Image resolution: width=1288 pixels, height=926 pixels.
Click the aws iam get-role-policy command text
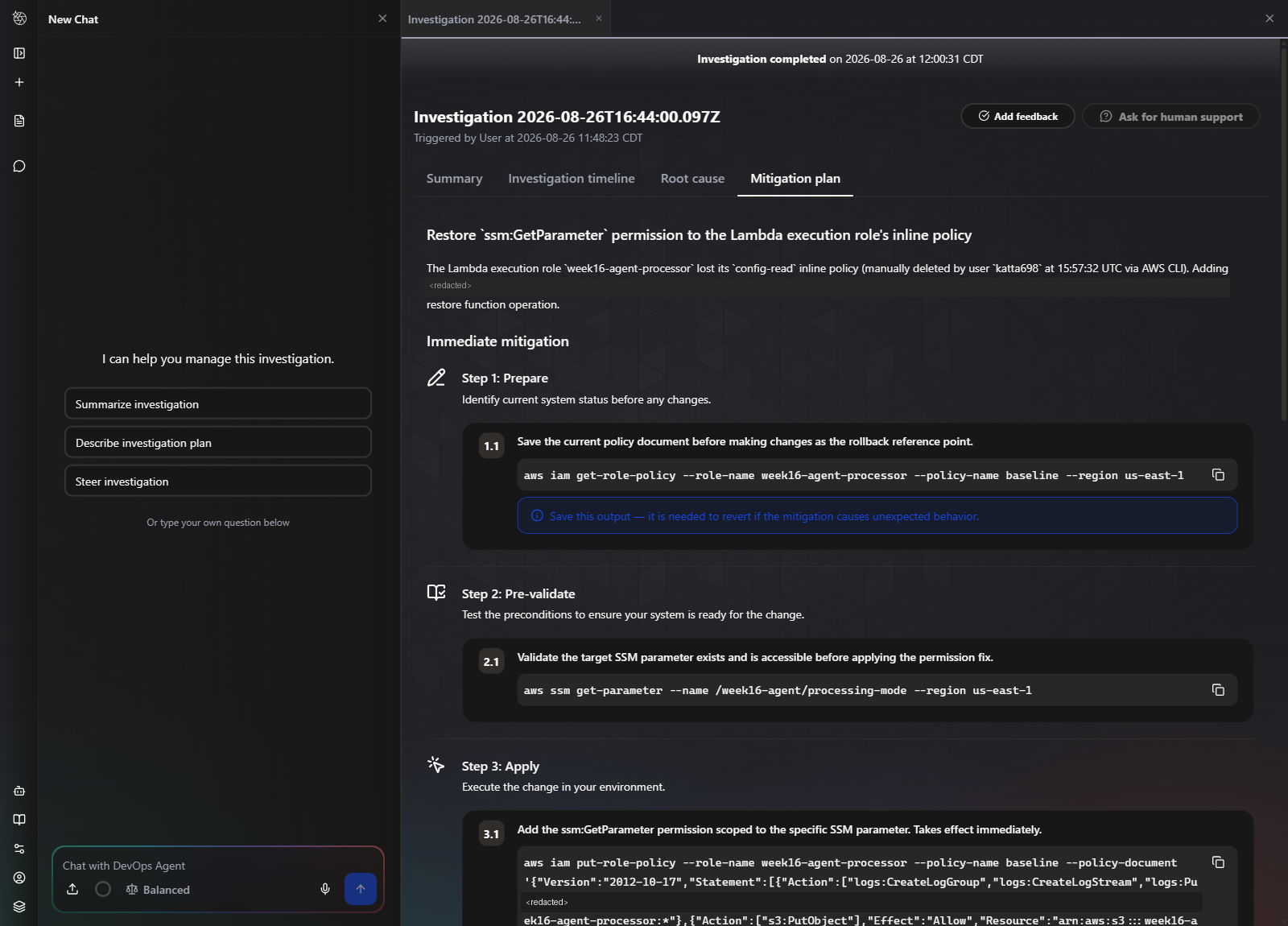point(853,475)
